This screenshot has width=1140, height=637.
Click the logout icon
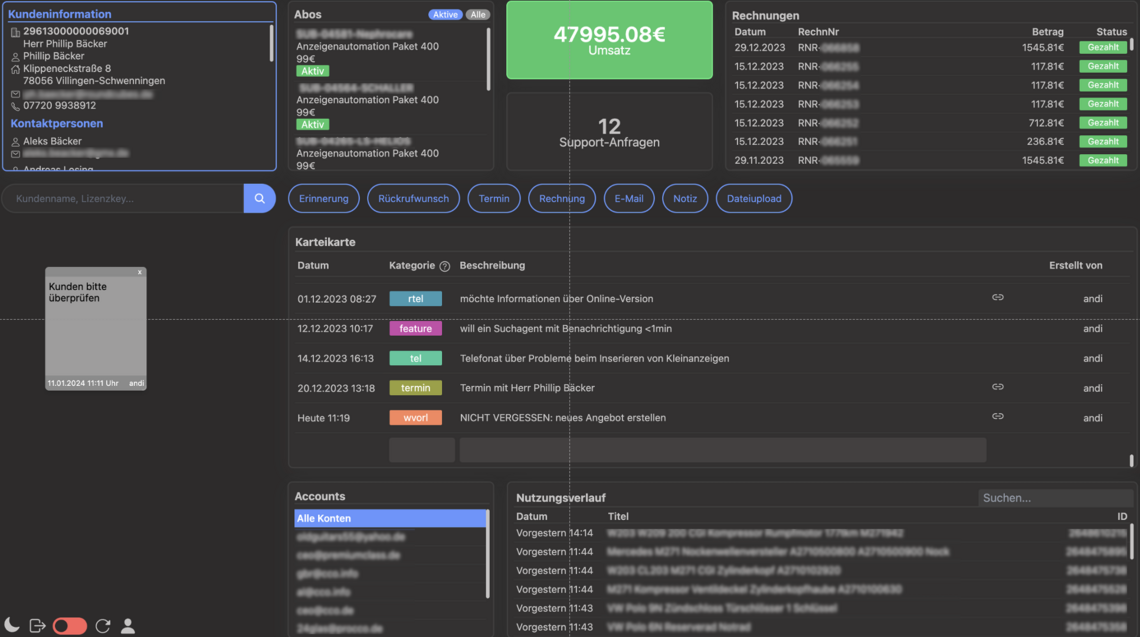tap(38, 626)
